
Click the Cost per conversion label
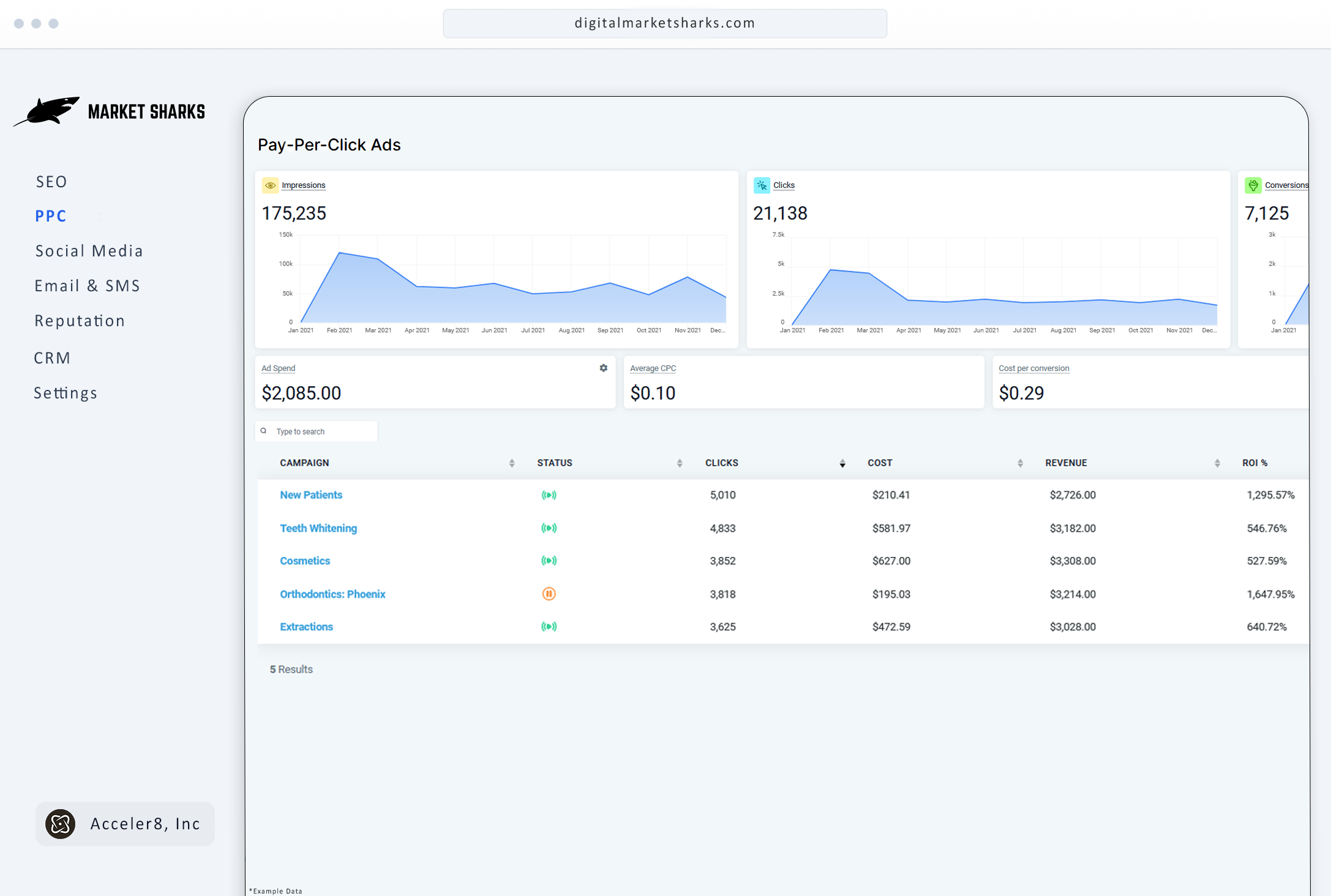pos(1033,368)
